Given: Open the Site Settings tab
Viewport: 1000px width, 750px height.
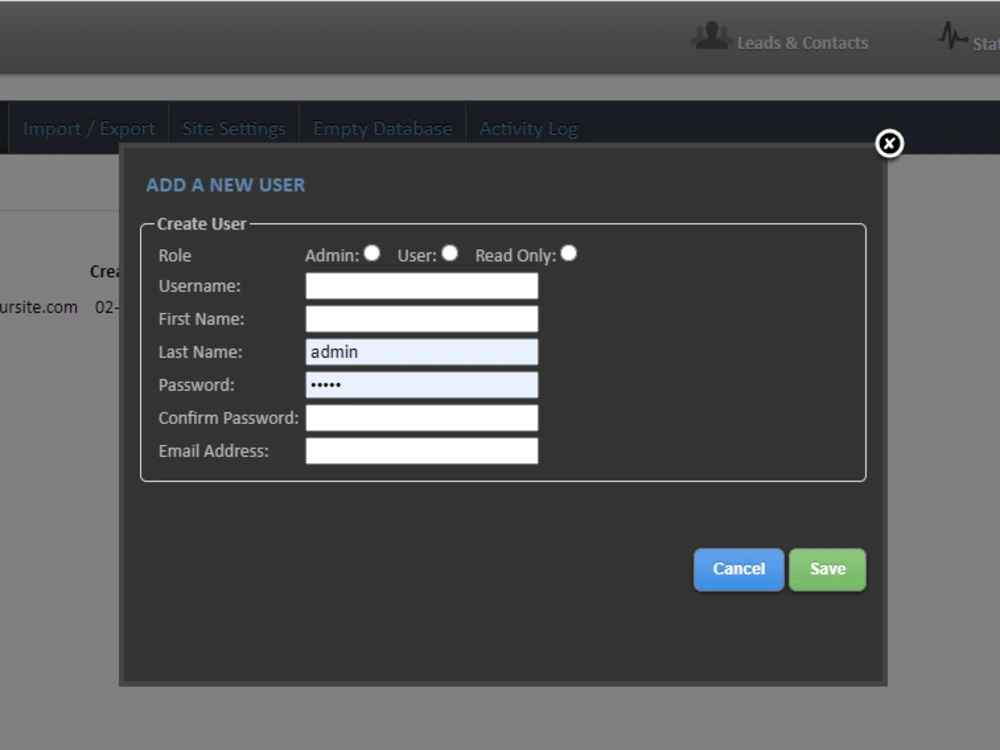Looking at the screenshot, I should coord(233,128).
